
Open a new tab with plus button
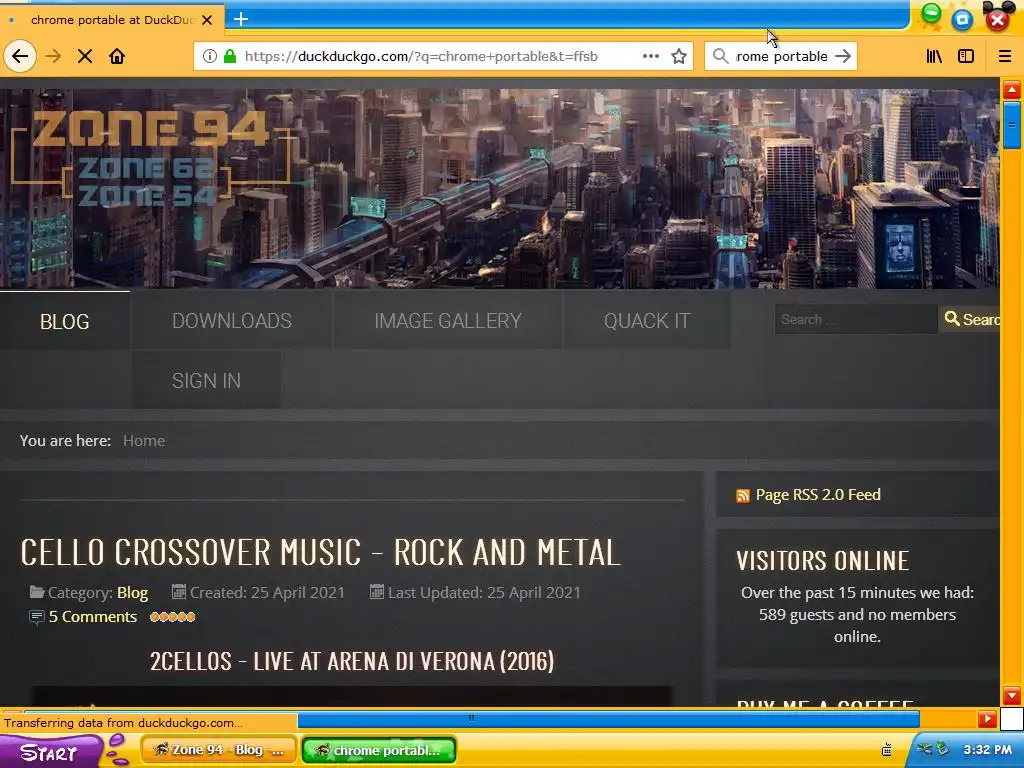tap(241, 19)
